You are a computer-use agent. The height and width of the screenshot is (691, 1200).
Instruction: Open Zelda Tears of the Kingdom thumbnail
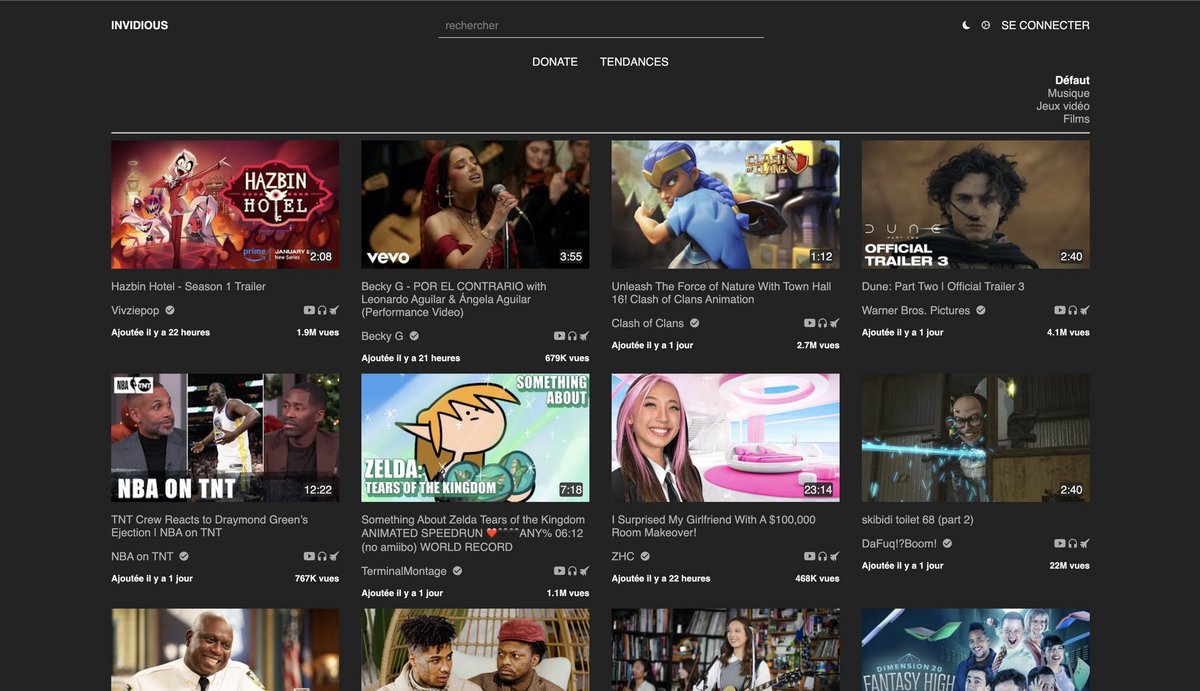point(475,438)
